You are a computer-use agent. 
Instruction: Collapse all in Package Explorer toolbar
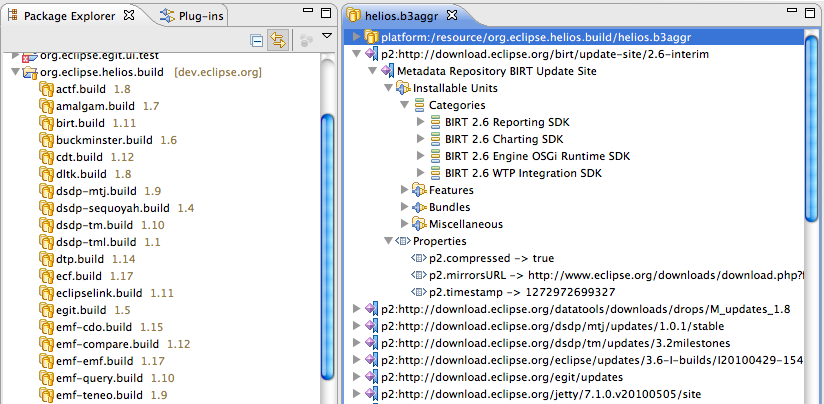click(x=256, y=40)
